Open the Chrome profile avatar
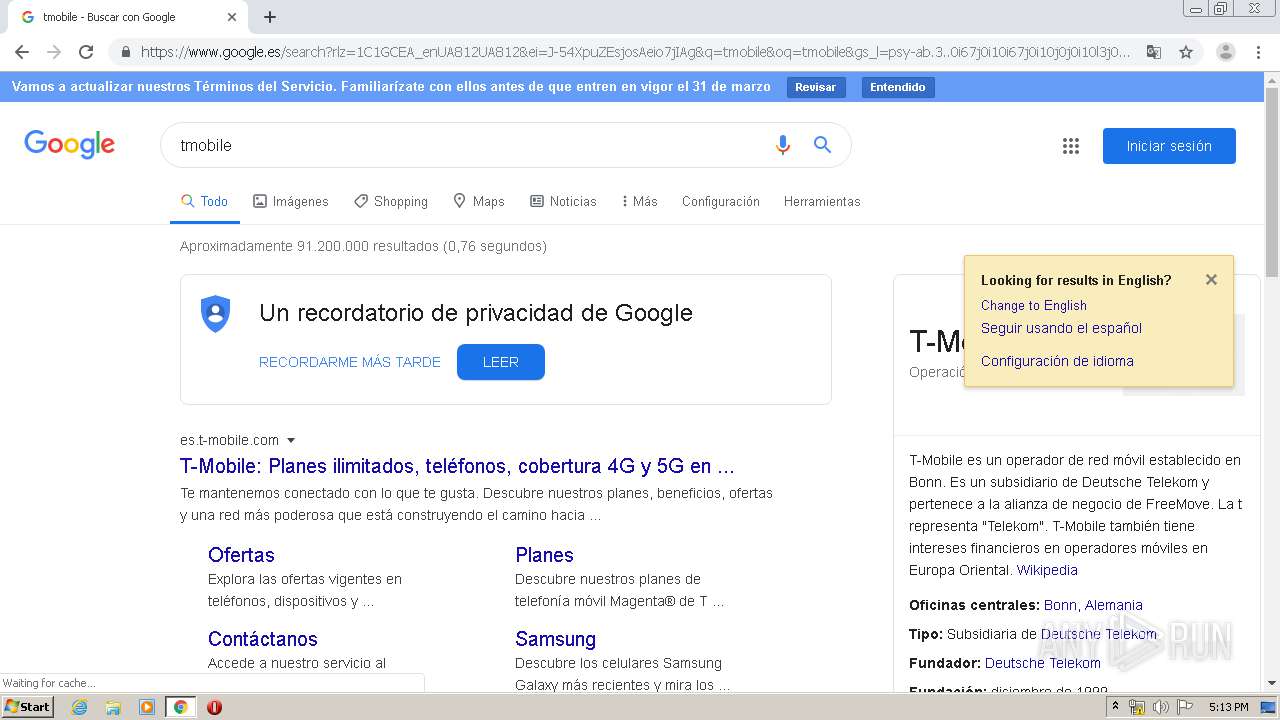Viewport: 1280px width, 720px height. click(1225, 52)
